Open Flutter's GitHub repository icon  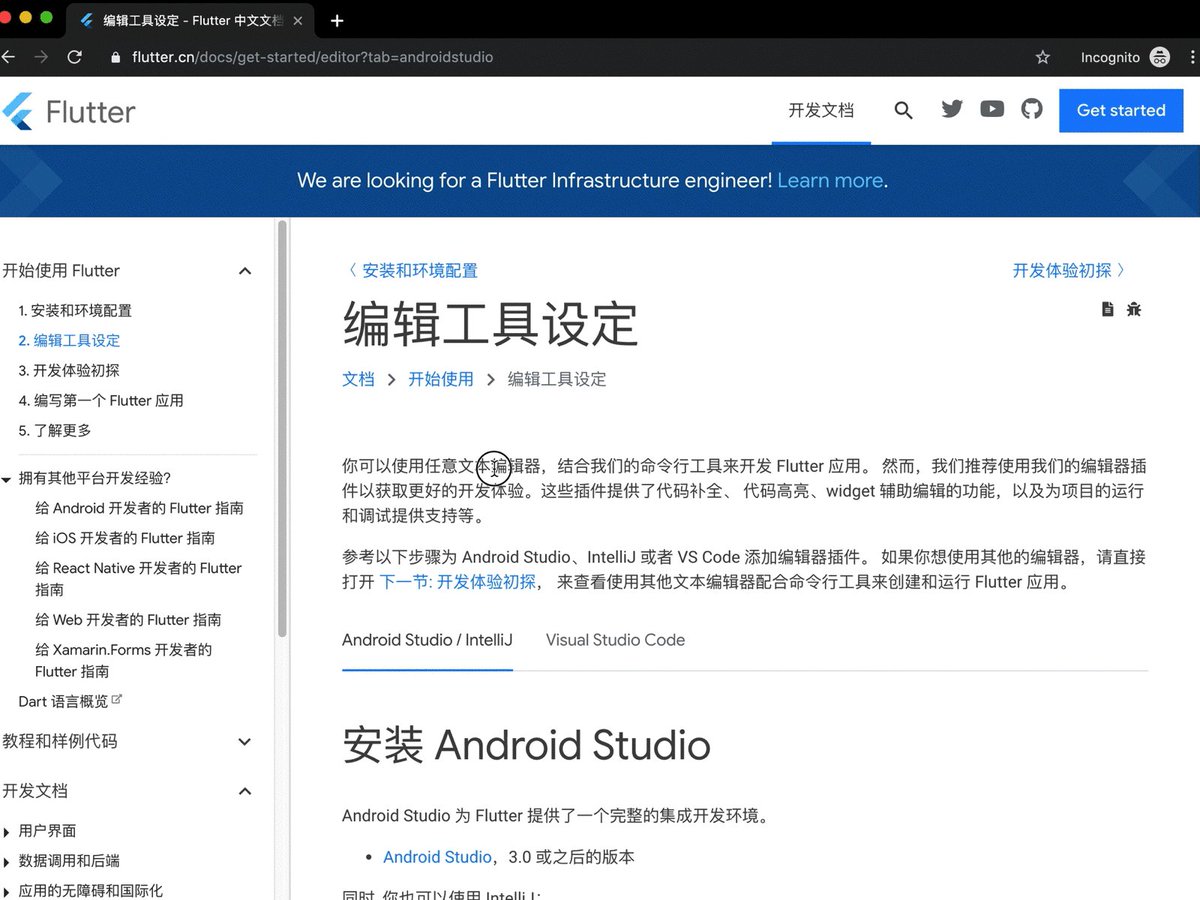pos(1032,109)
